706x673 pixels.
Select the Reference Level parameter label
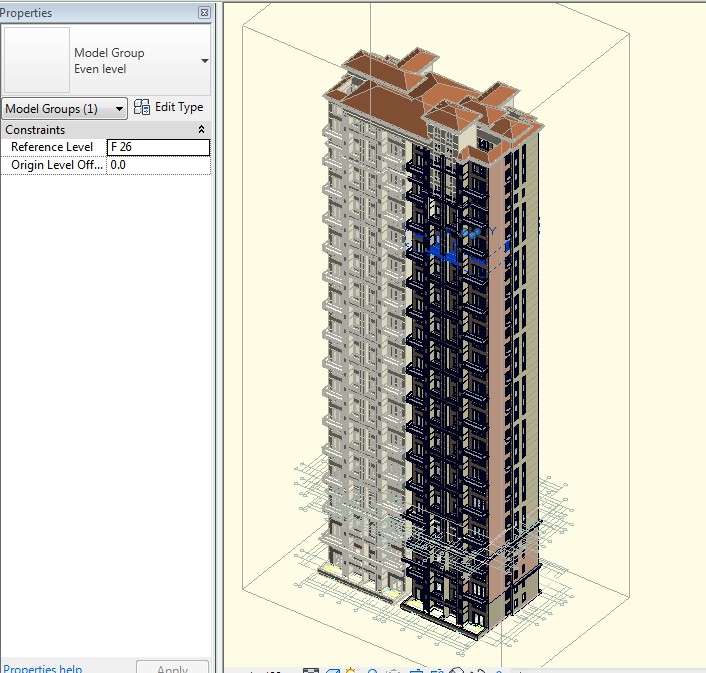coord(52,147)
